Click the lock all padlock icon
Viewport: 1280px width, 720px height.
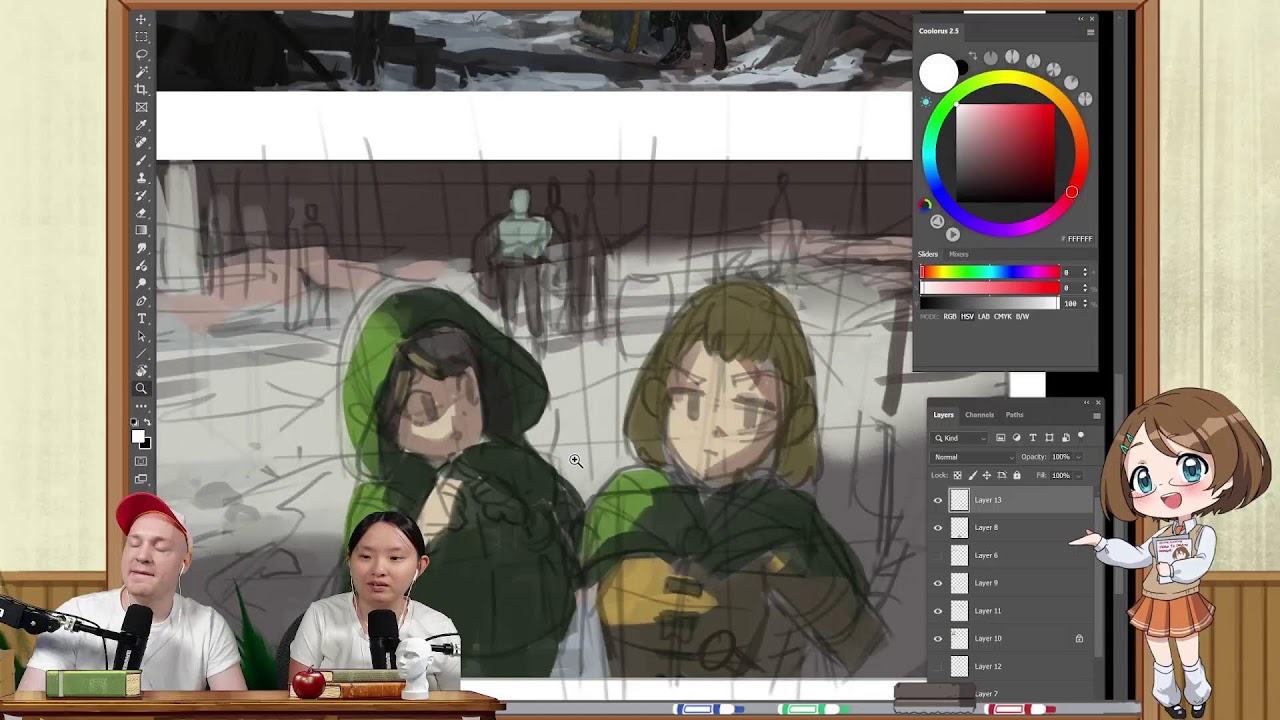click(1017, 475)
